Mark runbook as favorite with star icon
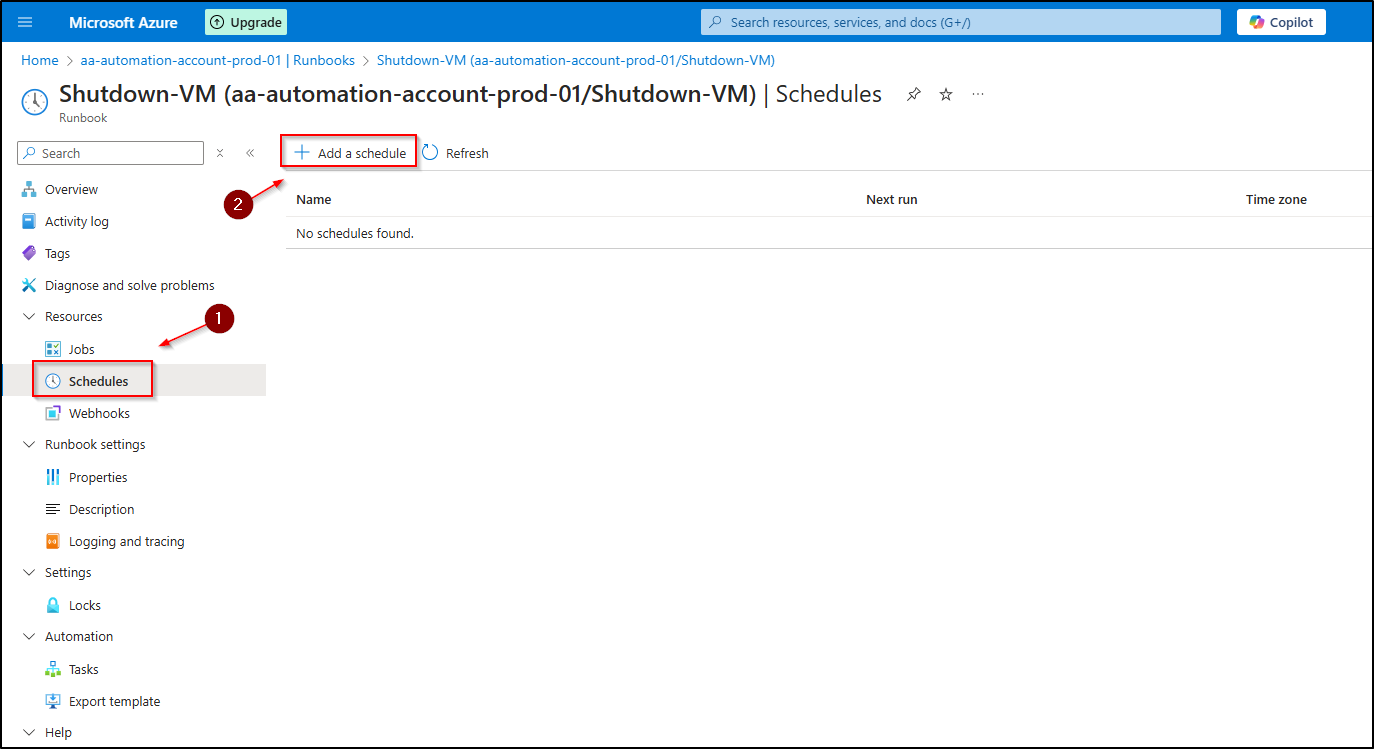 (x=946, y=94)
